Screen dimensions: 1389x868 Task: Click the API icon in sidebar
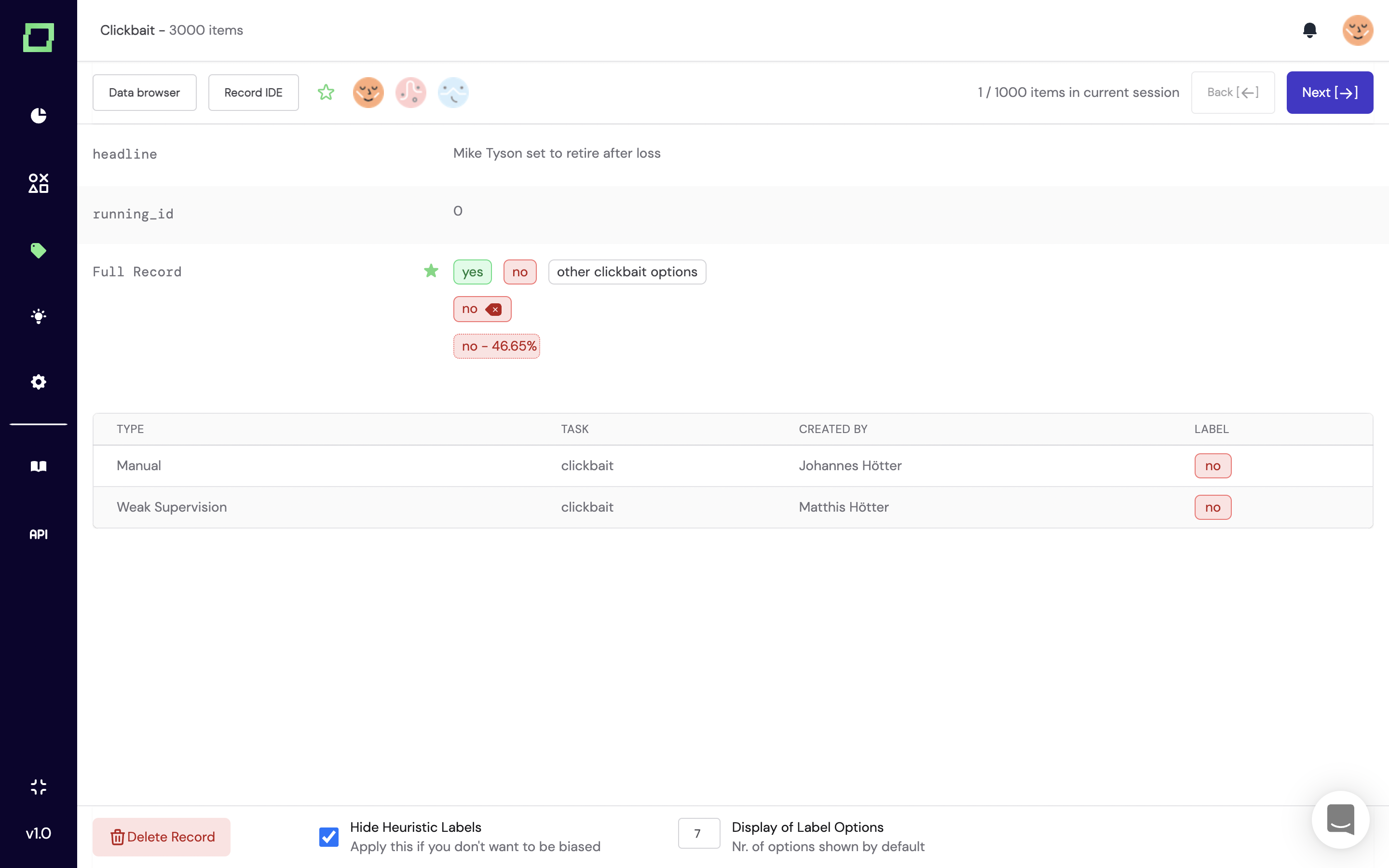tap(39, 534)
